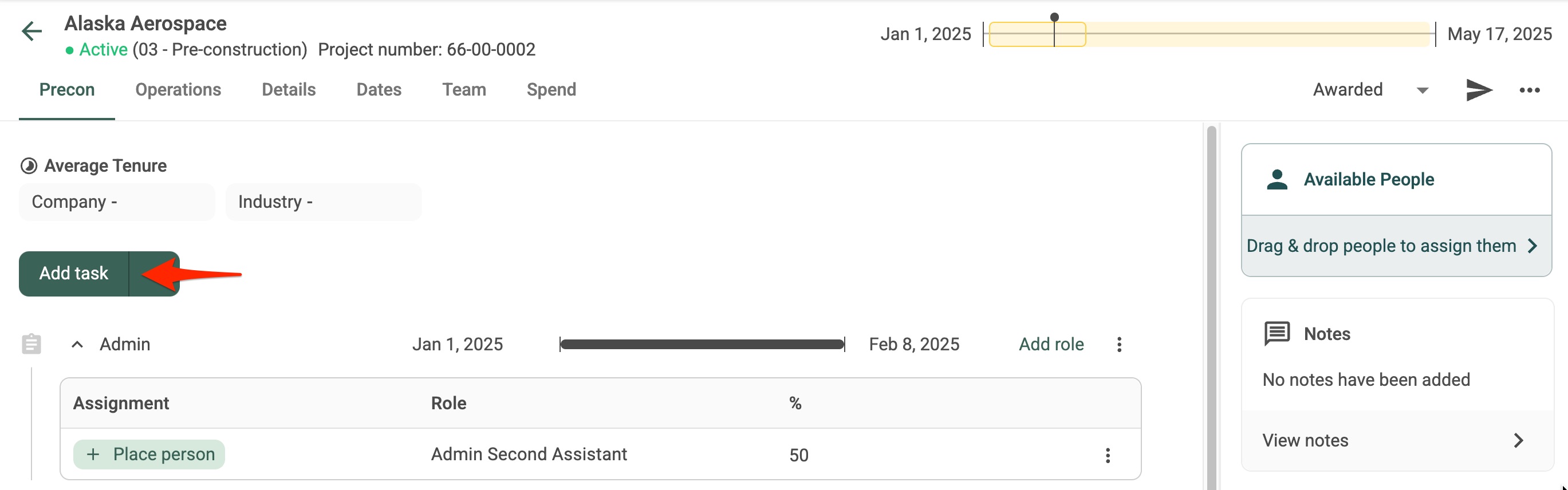This screenshot has height=490, width=1568.
Task: Click the Available People person icon
Action: click(1277, 180)
